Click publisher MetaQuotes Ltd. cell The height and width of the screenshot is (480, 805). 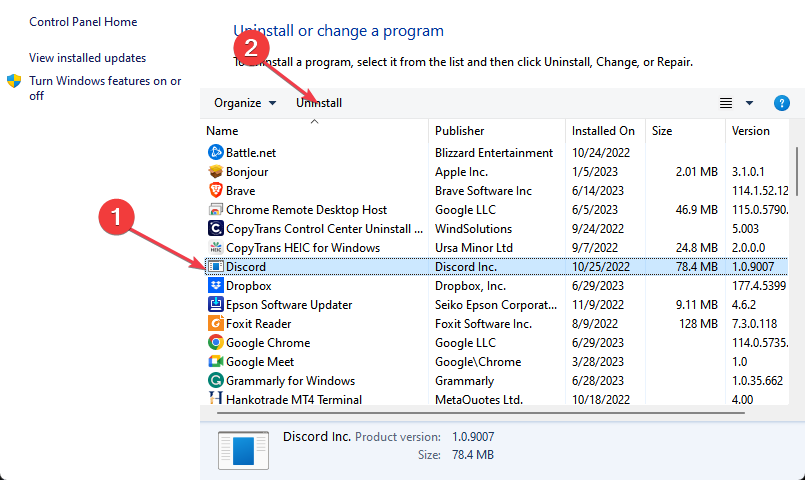pyautogui.click(x=478, y=399)
